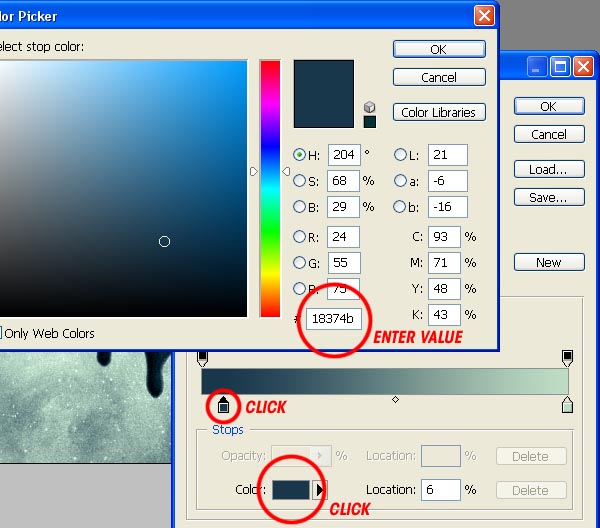
Task: Click the B field showing 29
Action: [343, 207]
